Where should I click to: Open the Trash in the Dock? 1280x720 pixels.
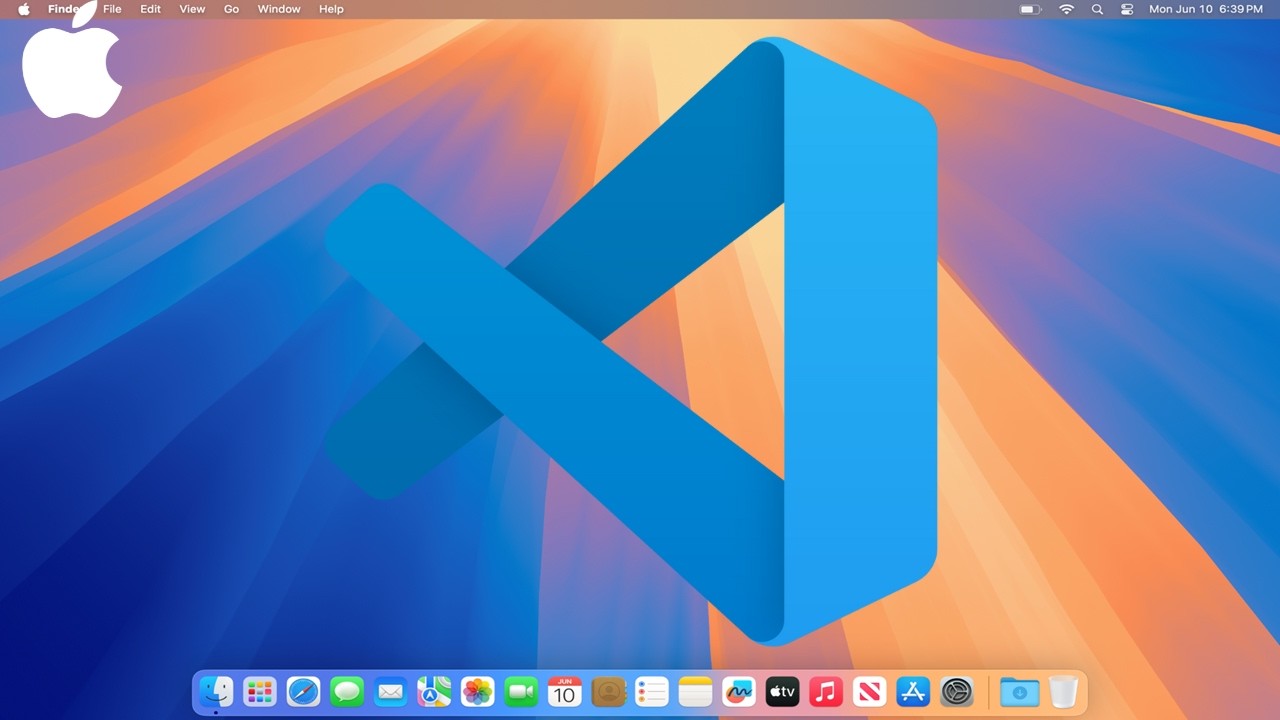click(1063, 691)
